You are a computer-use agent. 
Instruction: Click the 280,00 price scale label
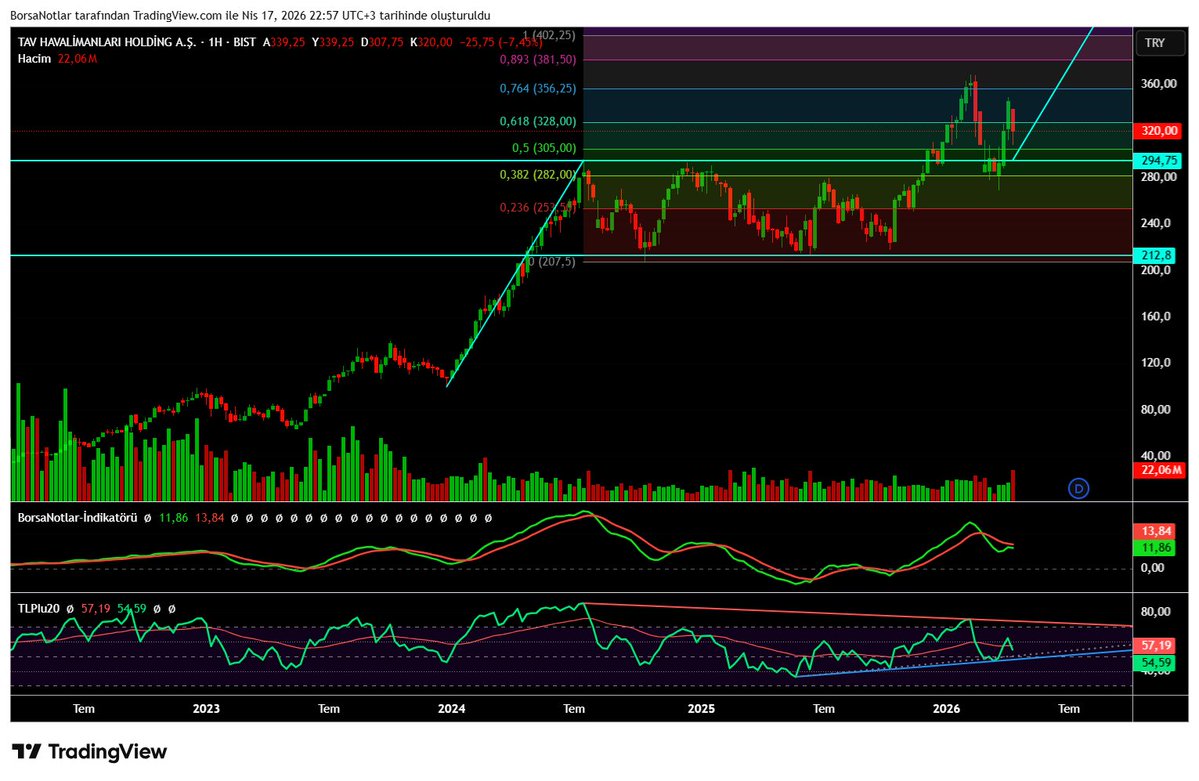1158,177
